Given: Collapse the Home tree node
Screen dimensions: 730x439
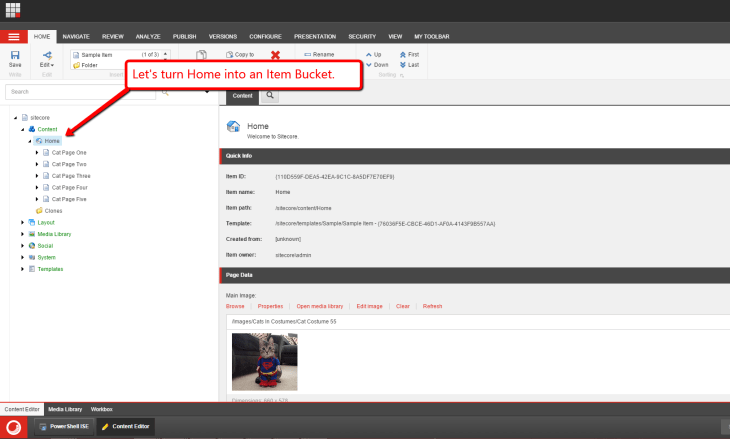Looking at the screenshot, I should point(30,141).
